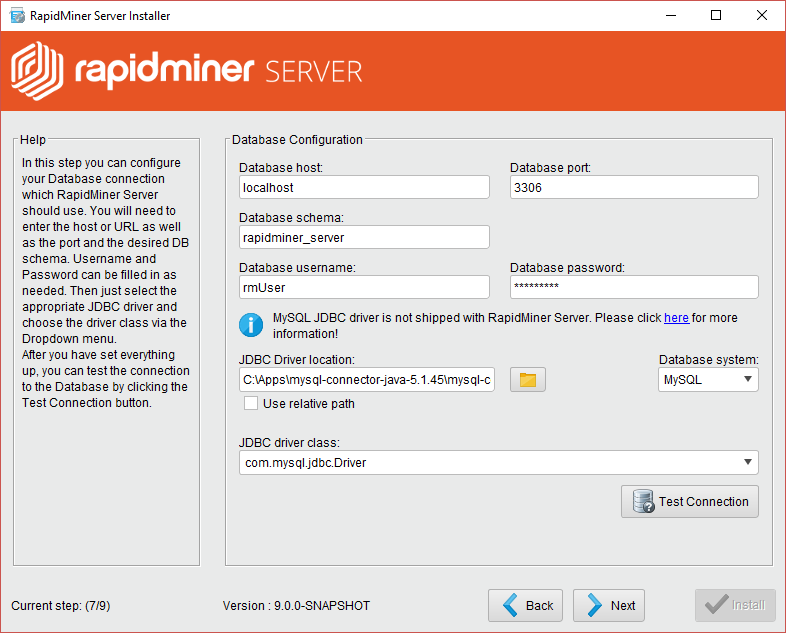Image resolution: width=786 pixels, height=633 pixels.
Task: Maximize the installer window
Action: (x=716, y=16)
